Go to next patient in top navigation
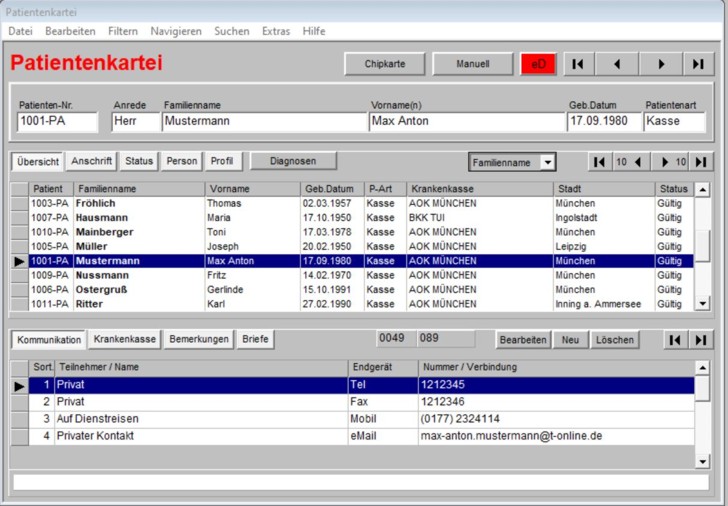 coord(660,64)
